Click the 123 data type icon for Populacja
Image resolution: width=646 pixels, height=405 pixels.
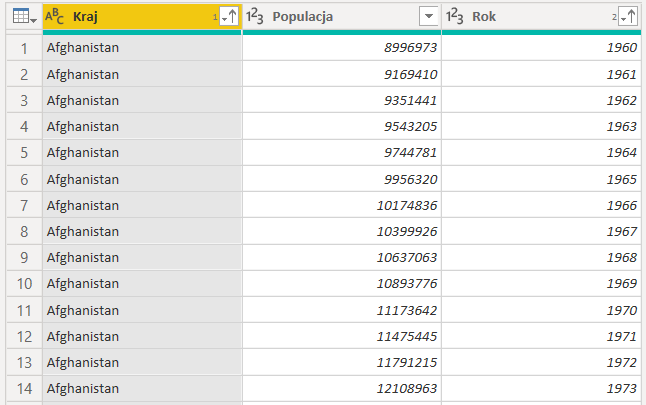(256, 17)
